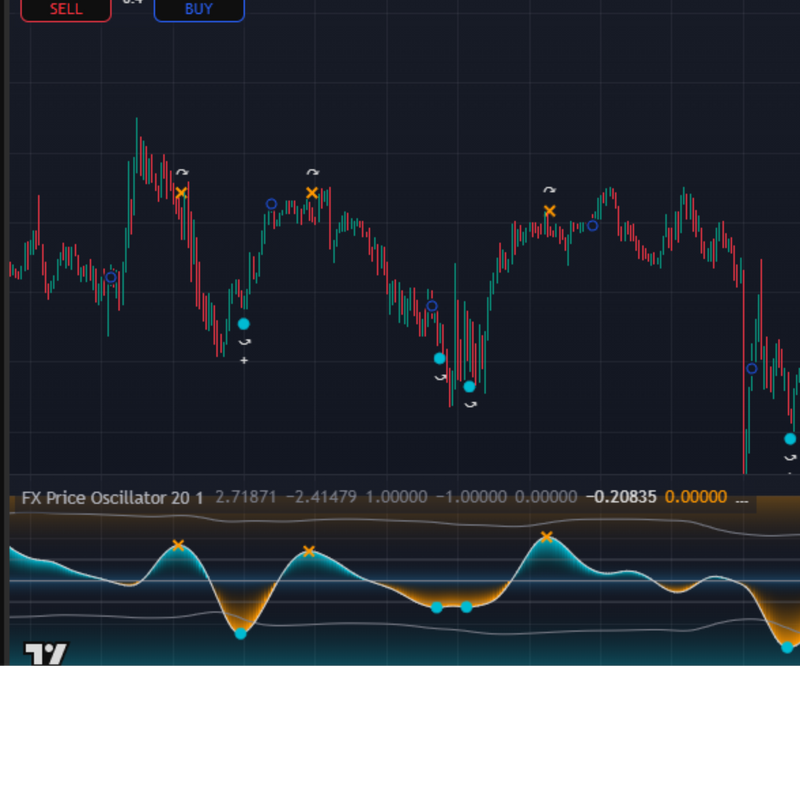Click the leftmost cyan dot on the oscillator
The image size is (800, 800).
click(x=240, y=633)
